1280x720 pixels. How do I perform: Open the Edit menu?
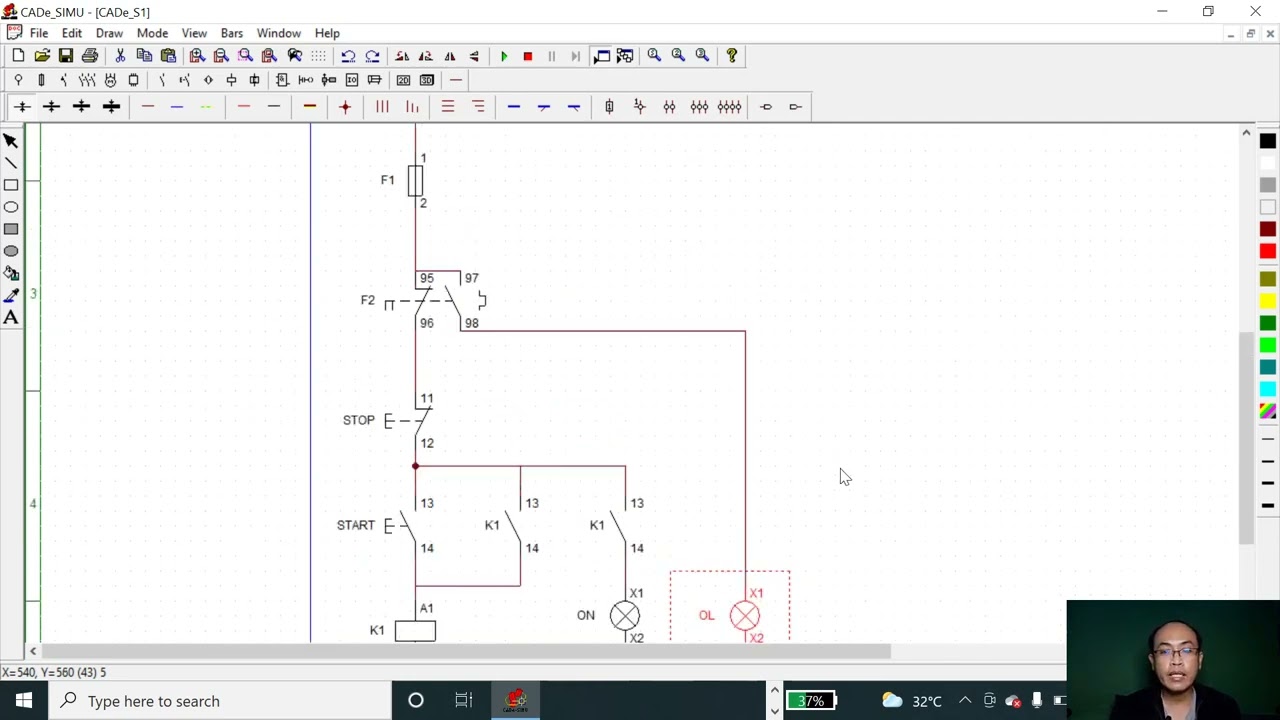[x=72, y=33]
